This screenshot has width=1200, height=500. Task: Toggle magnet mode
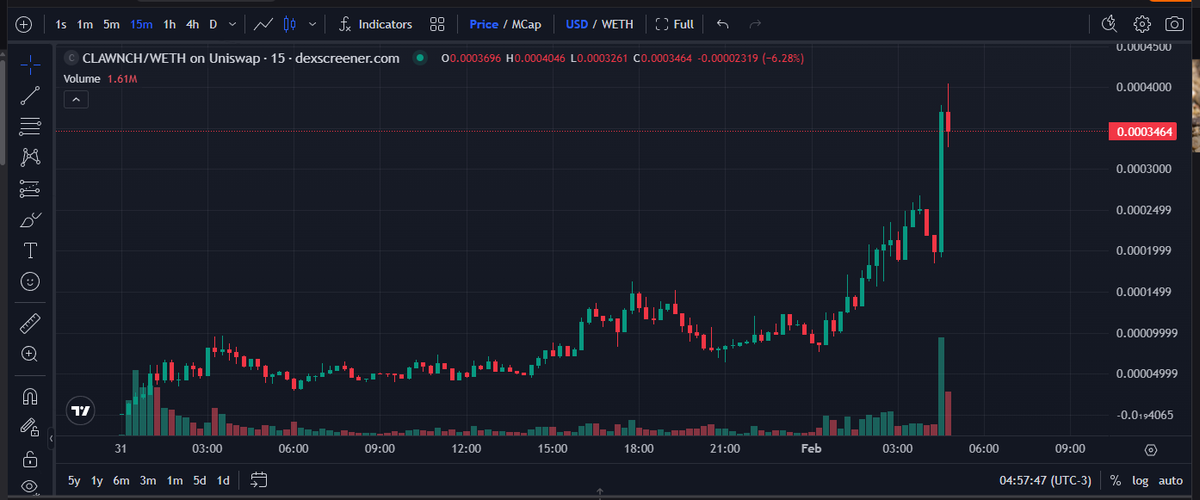point(30,396)
